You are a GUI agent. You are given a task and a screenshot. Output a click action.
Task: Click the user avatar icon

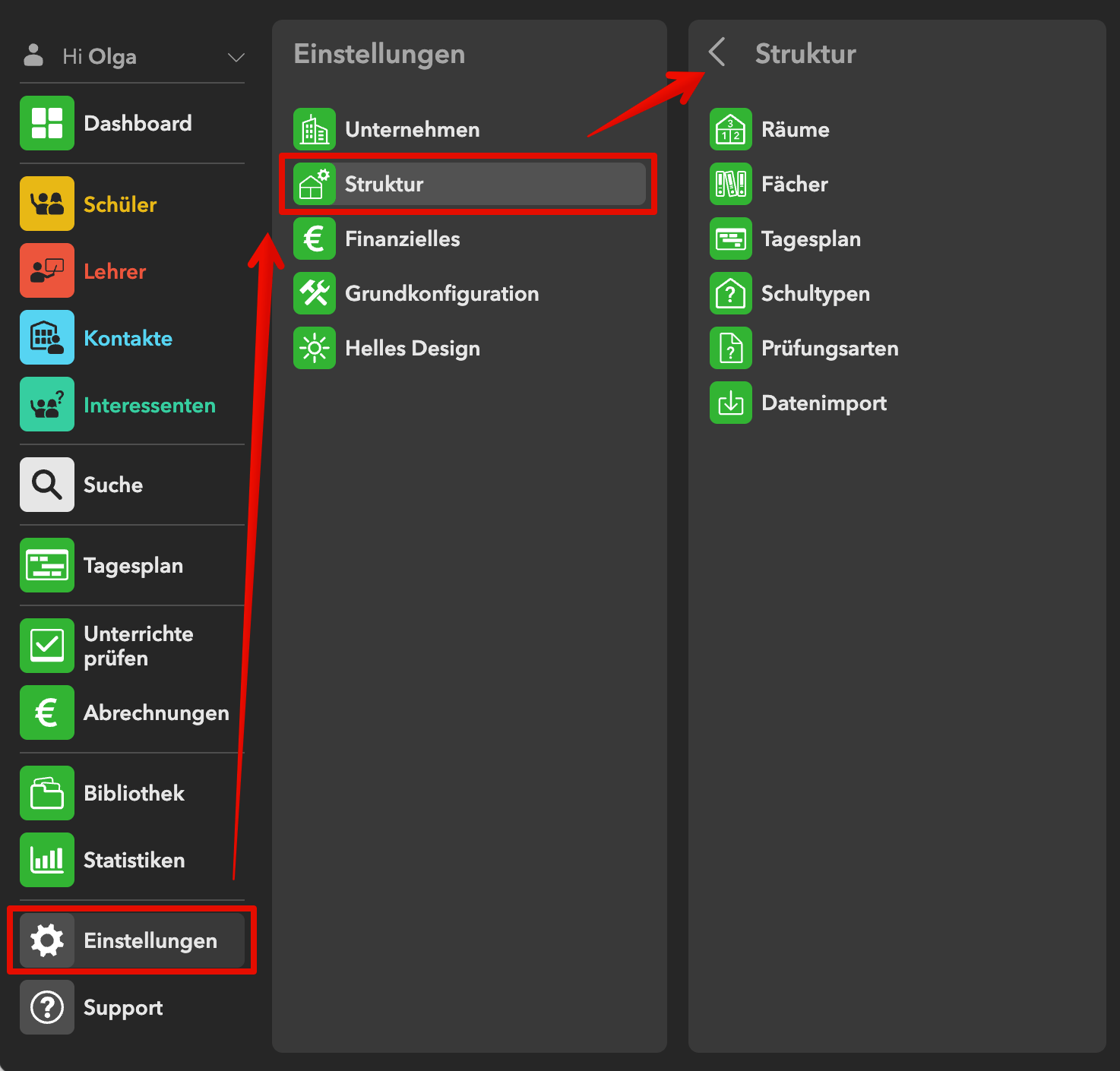click(33, 55)
